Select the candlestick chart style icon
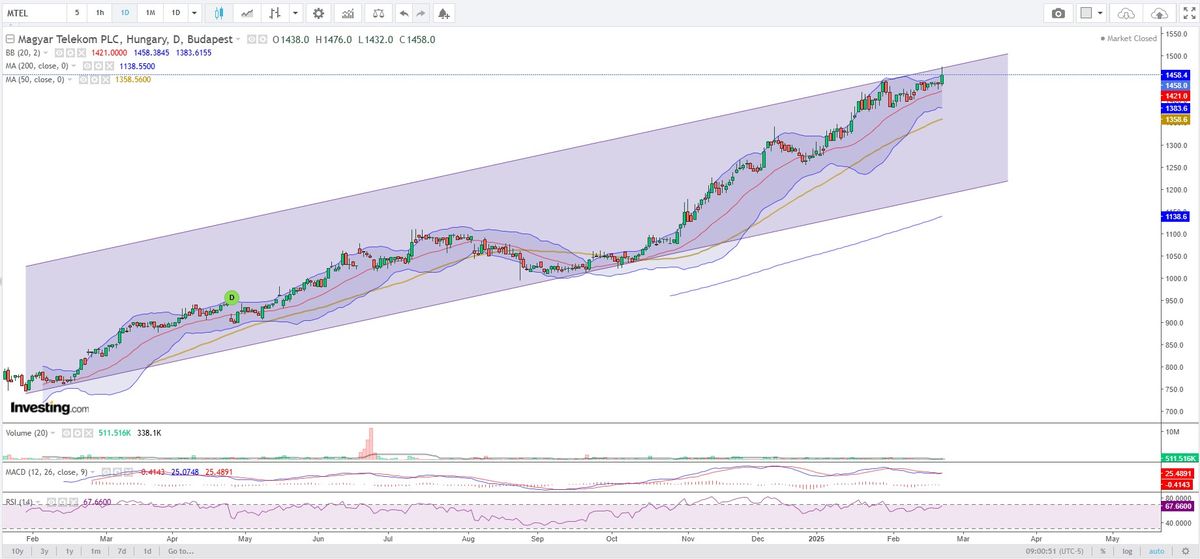The image size is (1200, 559). [219, 13]
